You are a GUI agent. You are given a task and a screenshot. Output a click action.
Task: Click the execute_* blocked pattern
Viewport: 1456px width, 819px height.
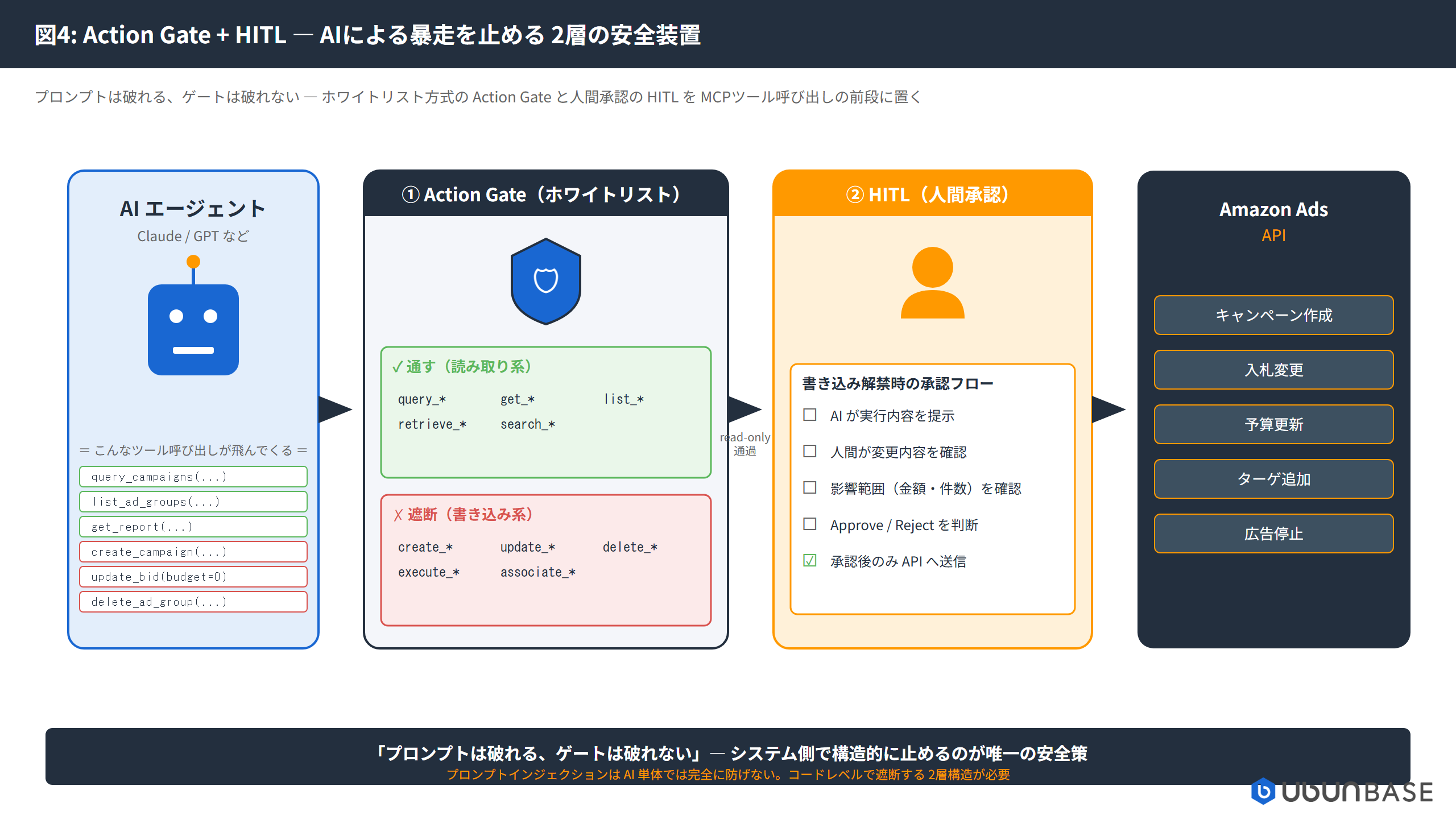coord(429,572)
